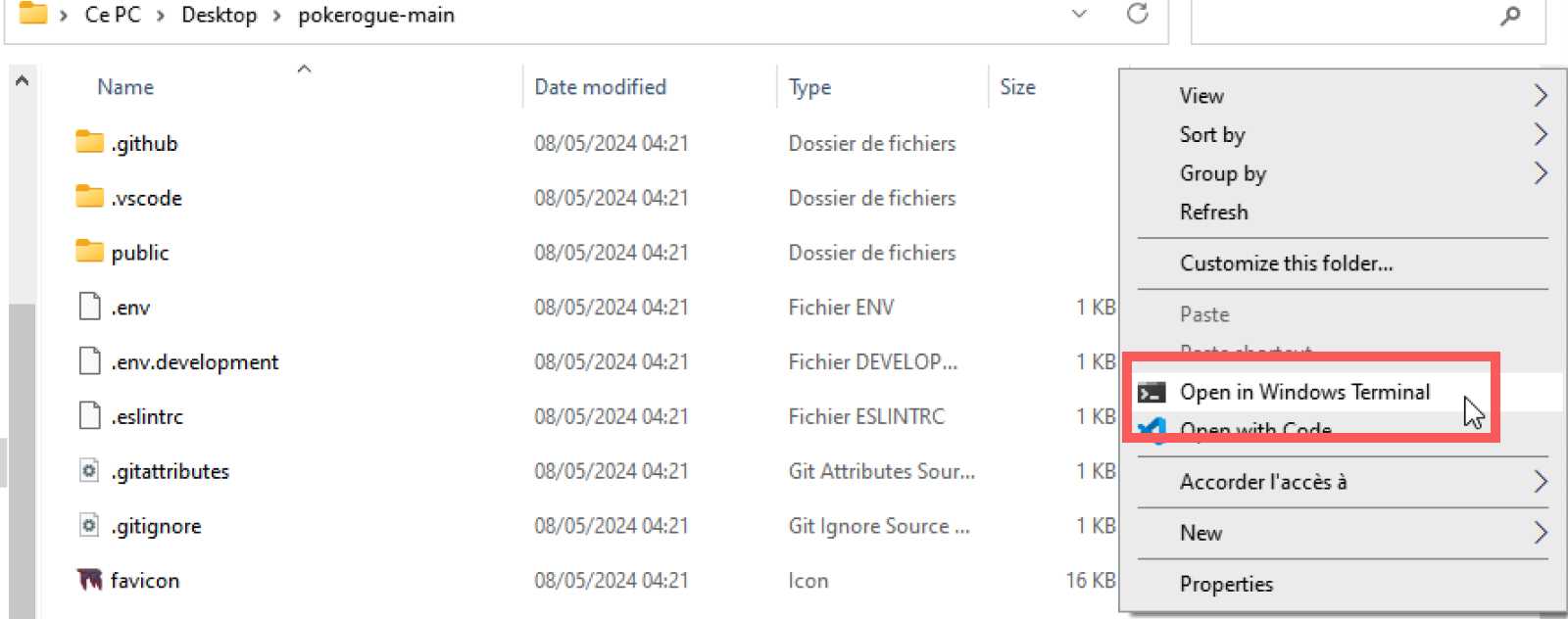Expand the New submenu arrow
The height and width of the screenshot is (619, 1568).
(x=1540, y=533)
